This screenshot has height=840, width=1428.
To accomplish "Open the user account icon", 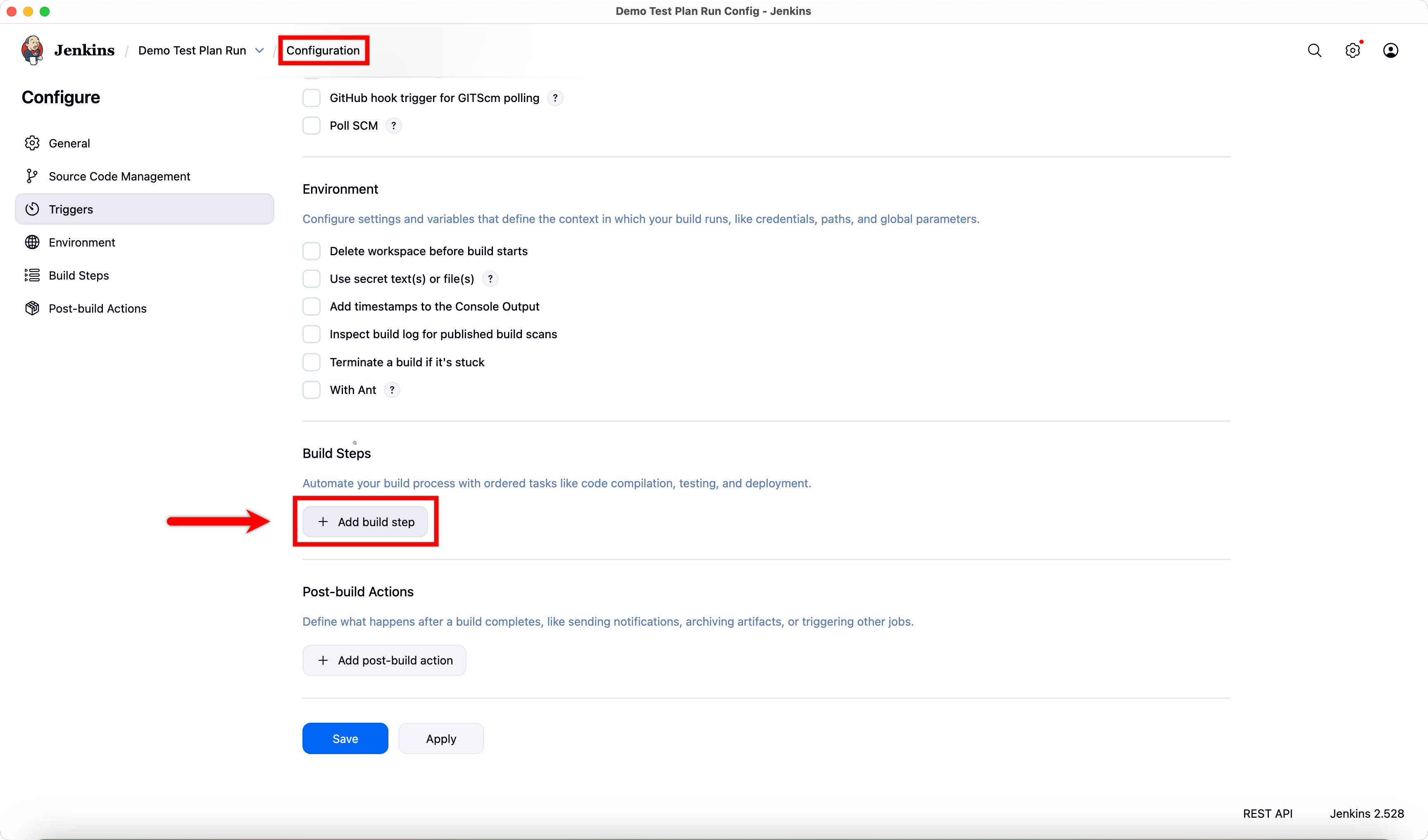I will pos(1390,50).
